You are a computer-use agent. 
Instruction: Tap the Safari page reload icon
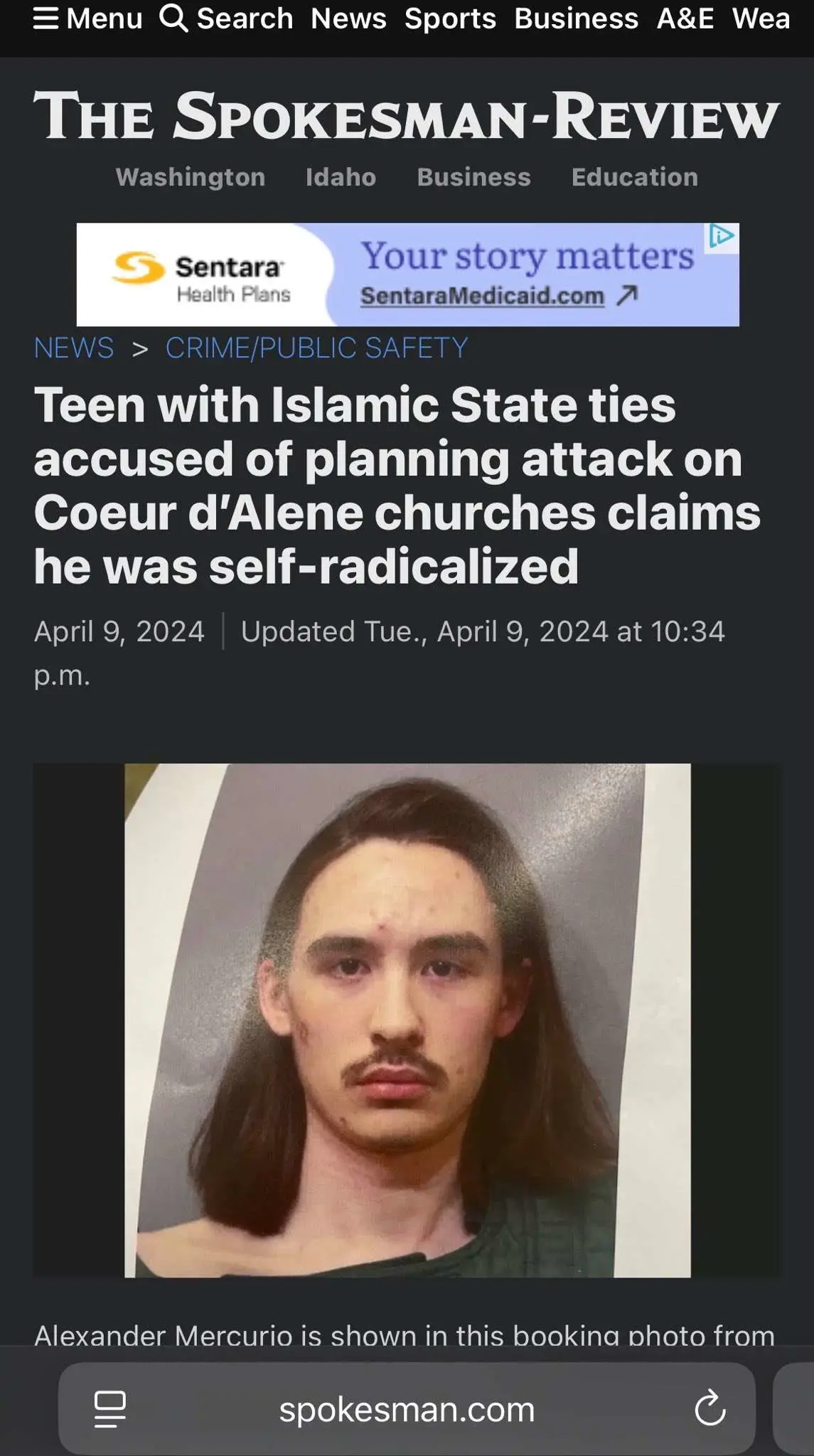pos(709,1408)
